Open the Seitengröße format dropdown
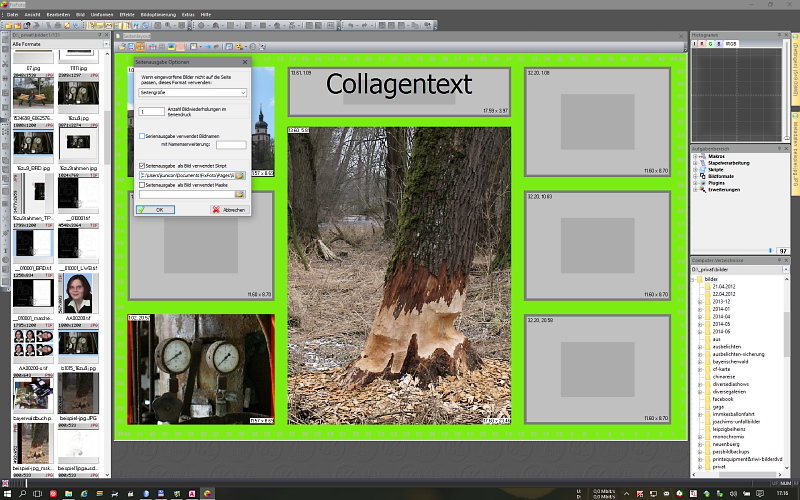This screenshot has width=800, height=500. point(192,92)
